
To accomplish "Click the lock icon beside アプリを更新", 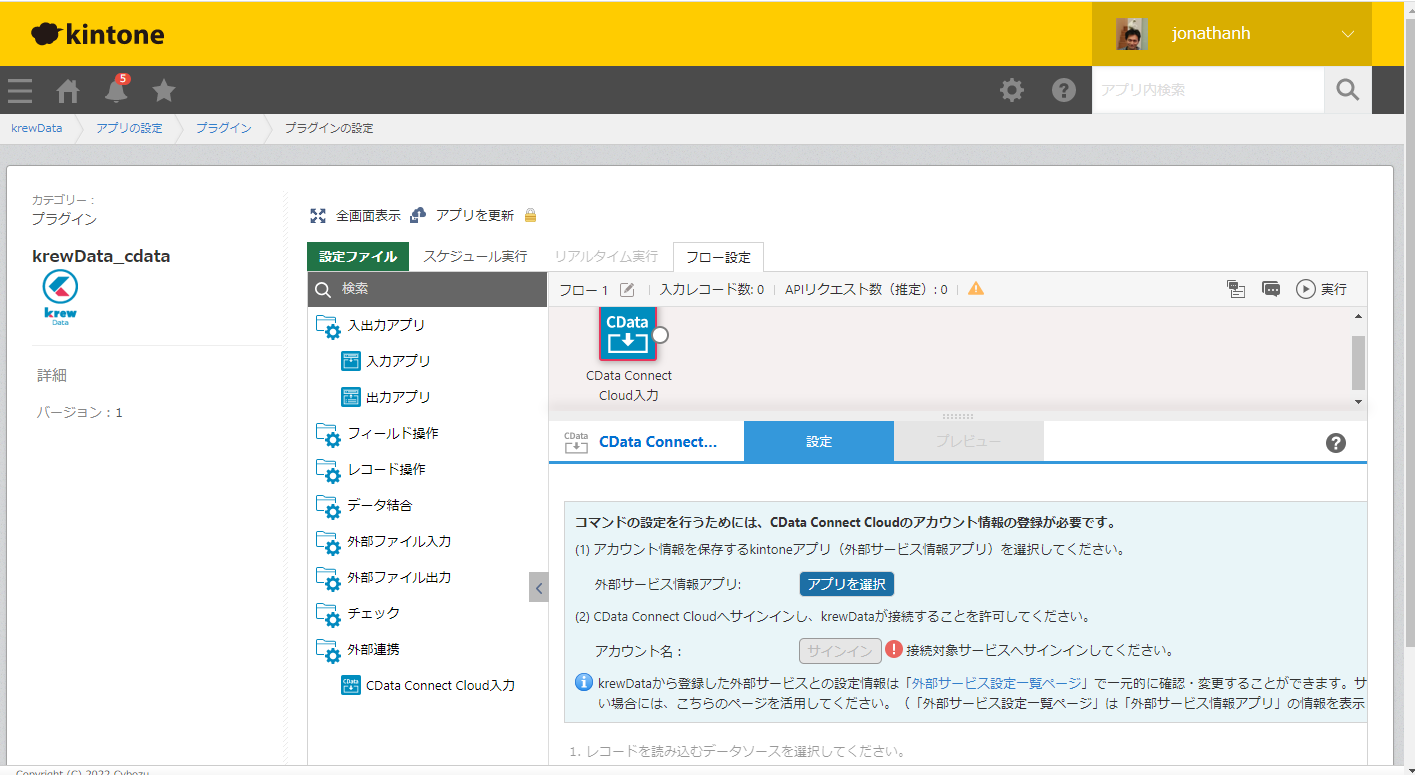I will tap(530, 215).
